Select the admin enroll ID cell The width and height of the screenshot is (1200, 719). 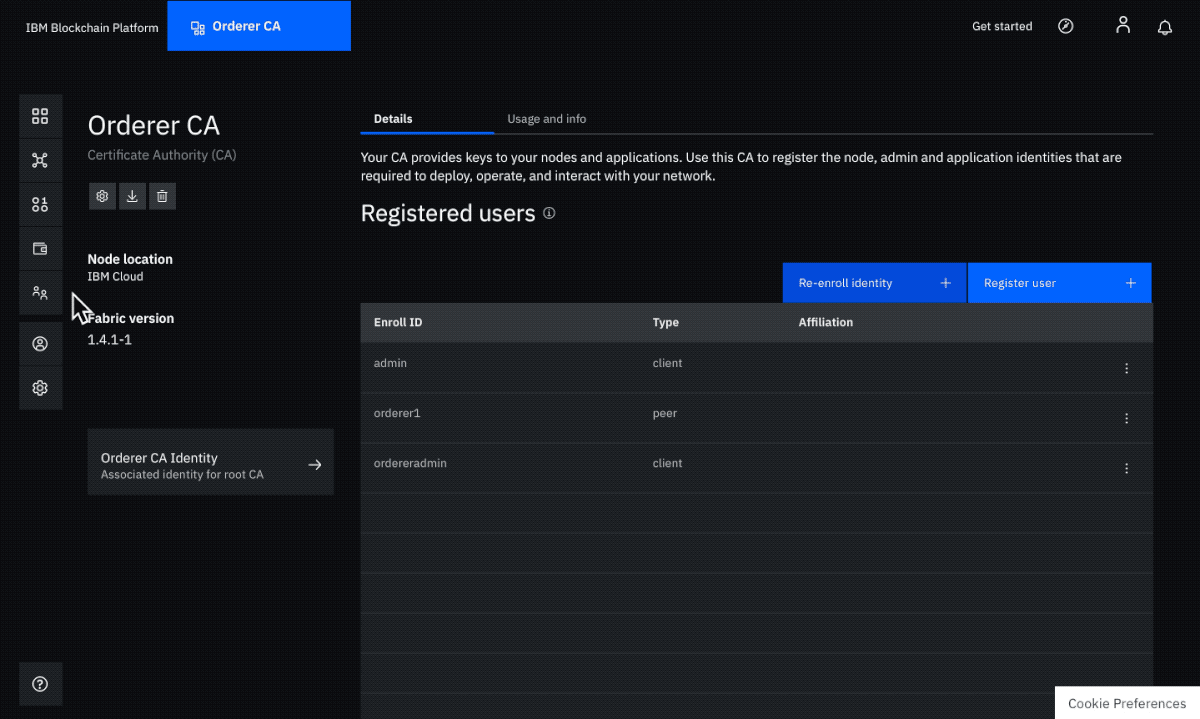[390, 364]
